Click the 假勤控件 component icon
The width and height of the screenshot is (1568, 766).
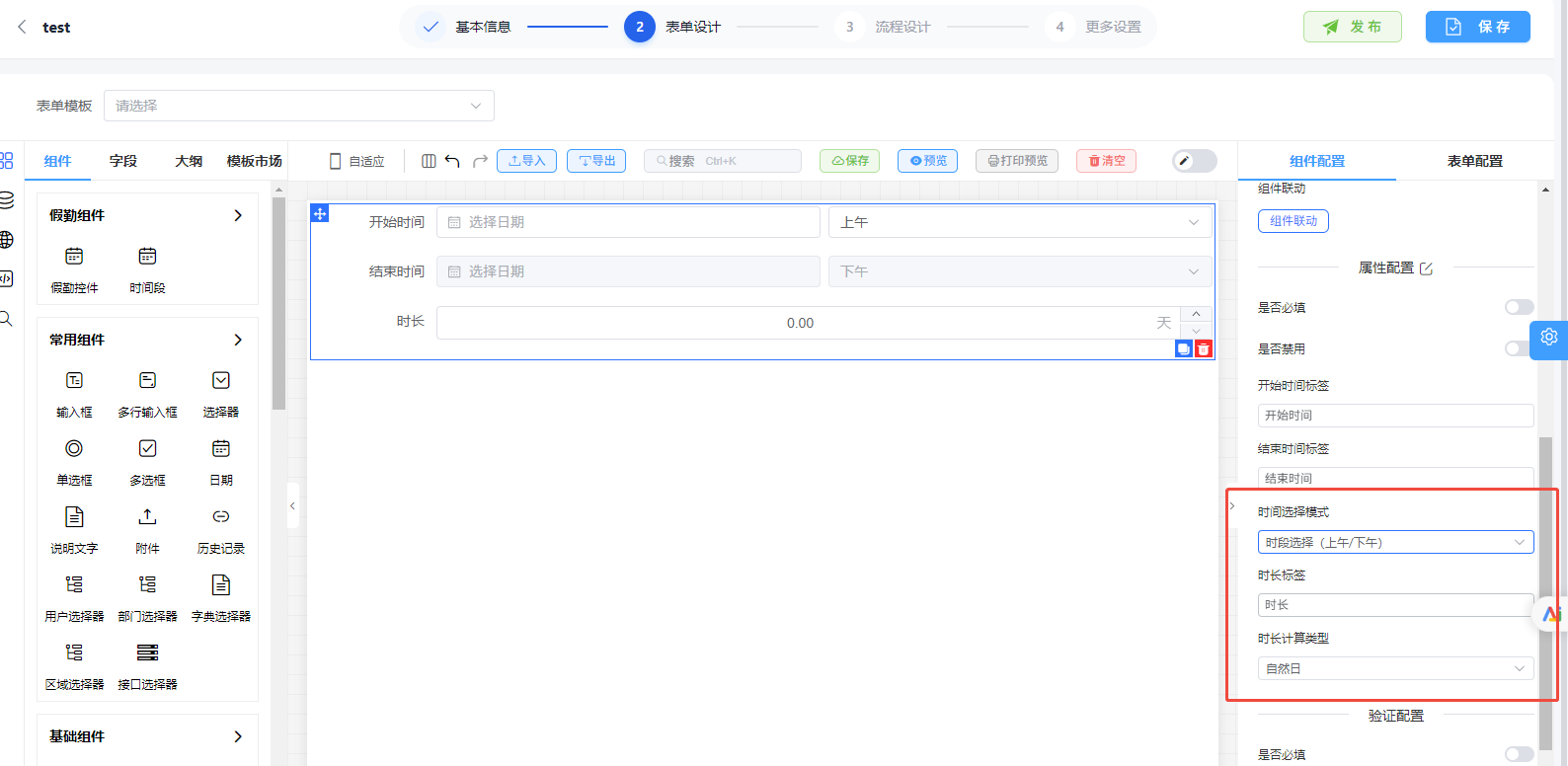point(74,257)
